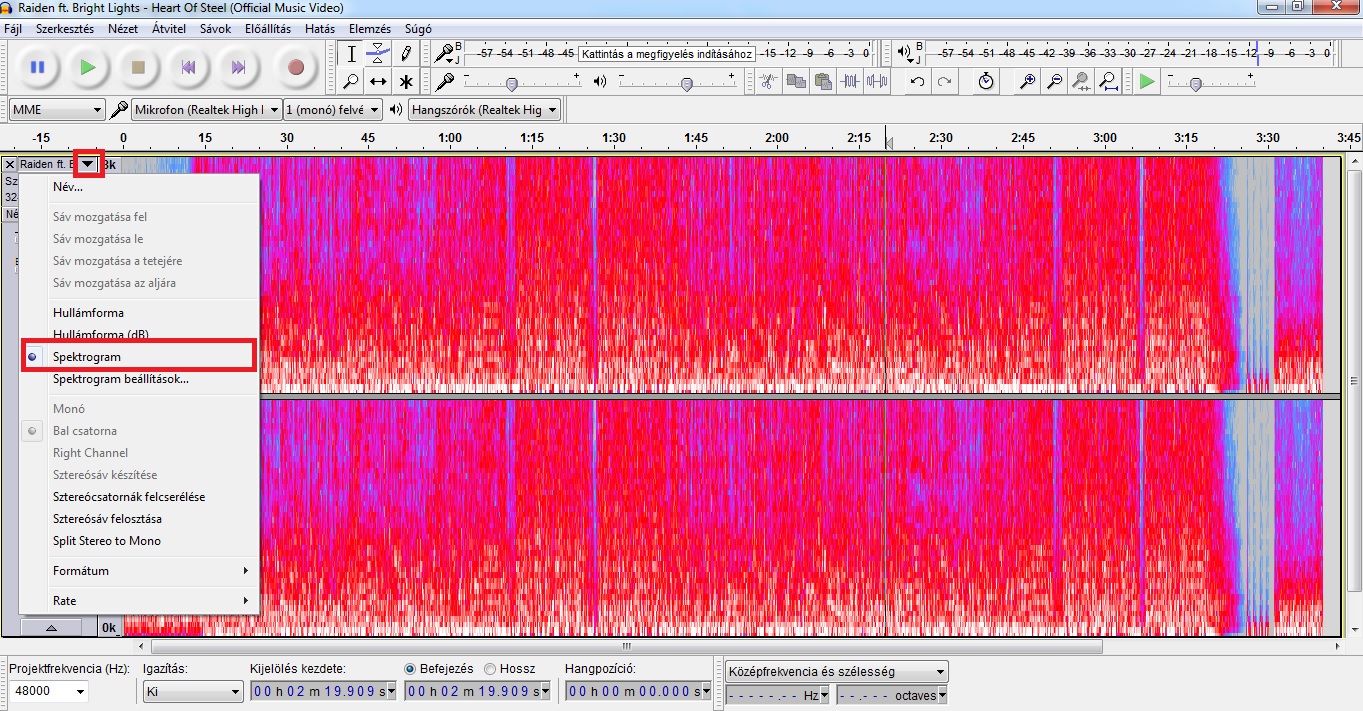This screenshot has height=711, width=1363.
Task: Click Spektrogram beállítások... menu entry
Action: click(120, 379)
